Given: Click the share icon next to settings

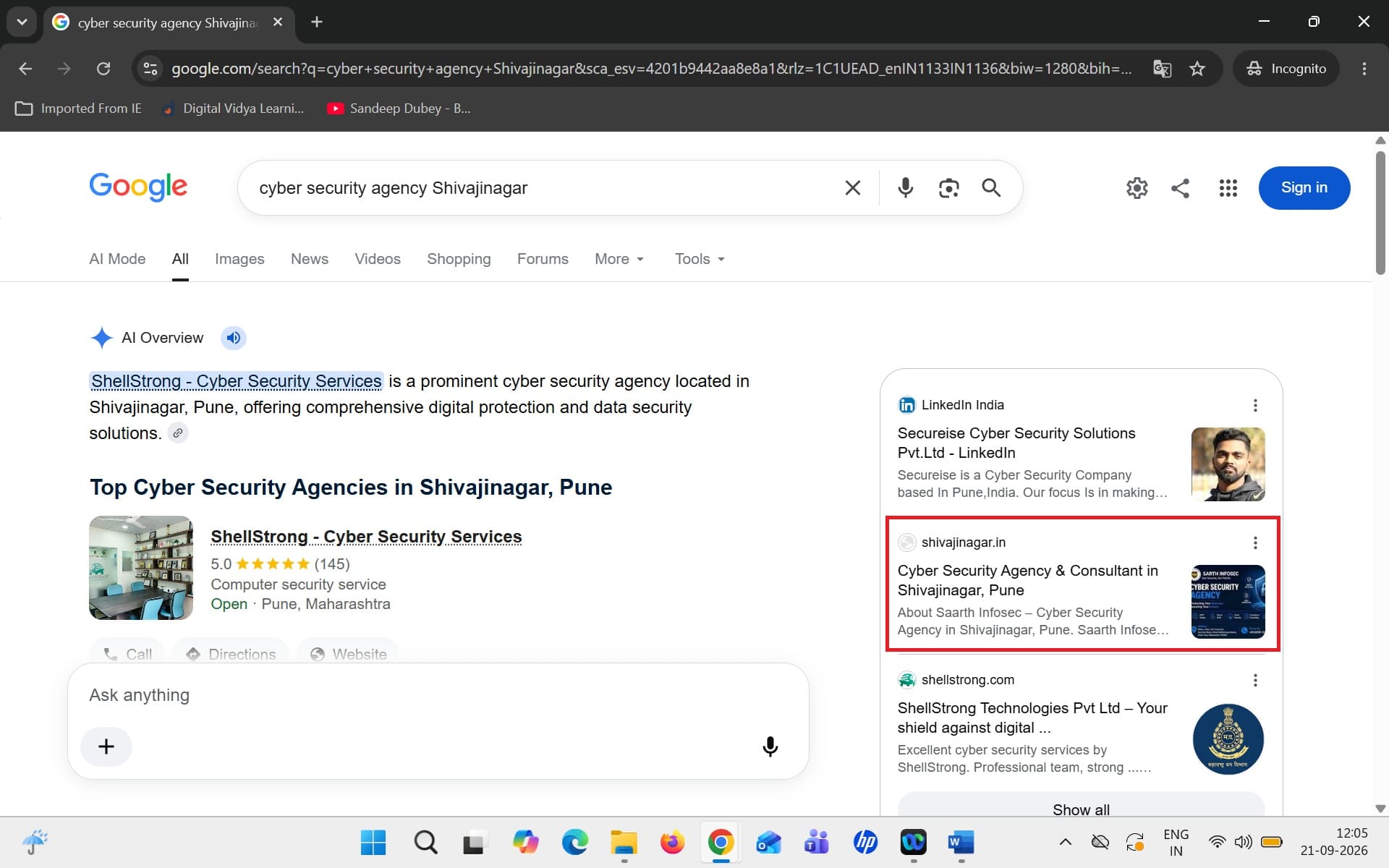Looking at the screenshot, I should tap(1180, 188).
